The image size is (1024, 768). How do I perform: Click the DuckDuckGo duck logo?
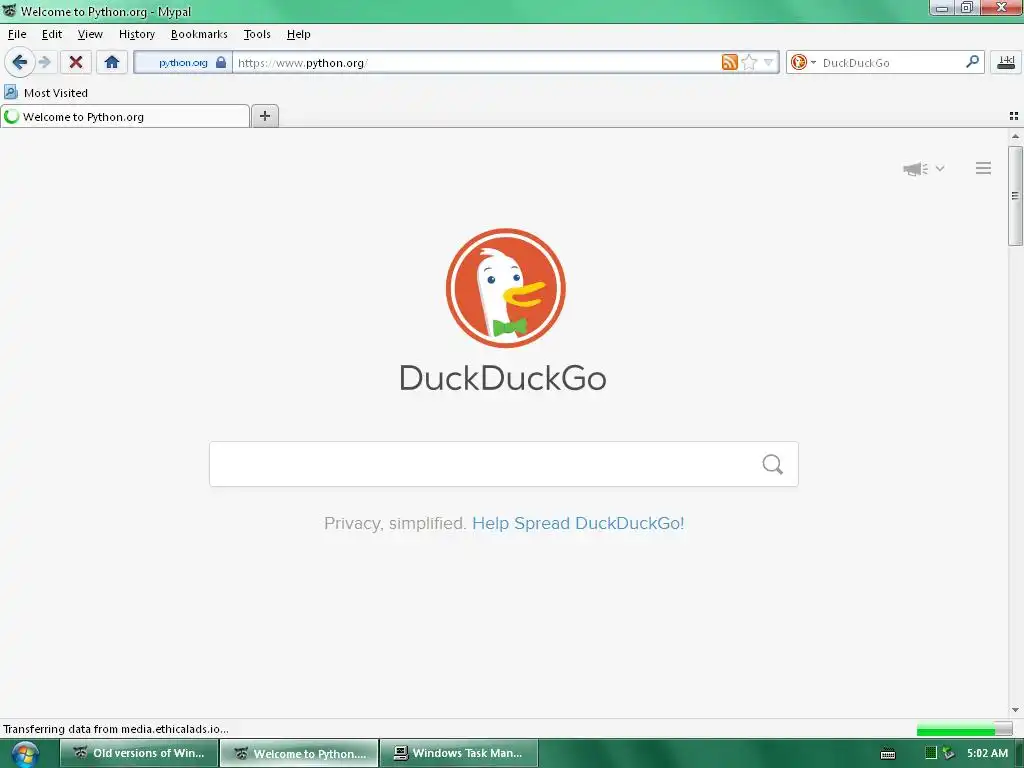coord(505,288)
